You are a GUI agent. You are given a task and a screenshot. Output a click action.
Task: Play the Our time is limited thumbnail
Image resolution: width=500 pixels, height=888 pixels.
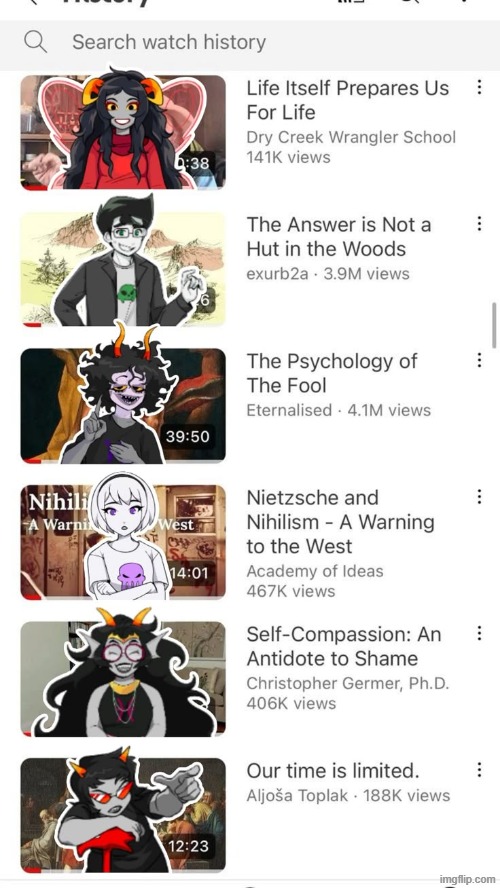(123, 815)
